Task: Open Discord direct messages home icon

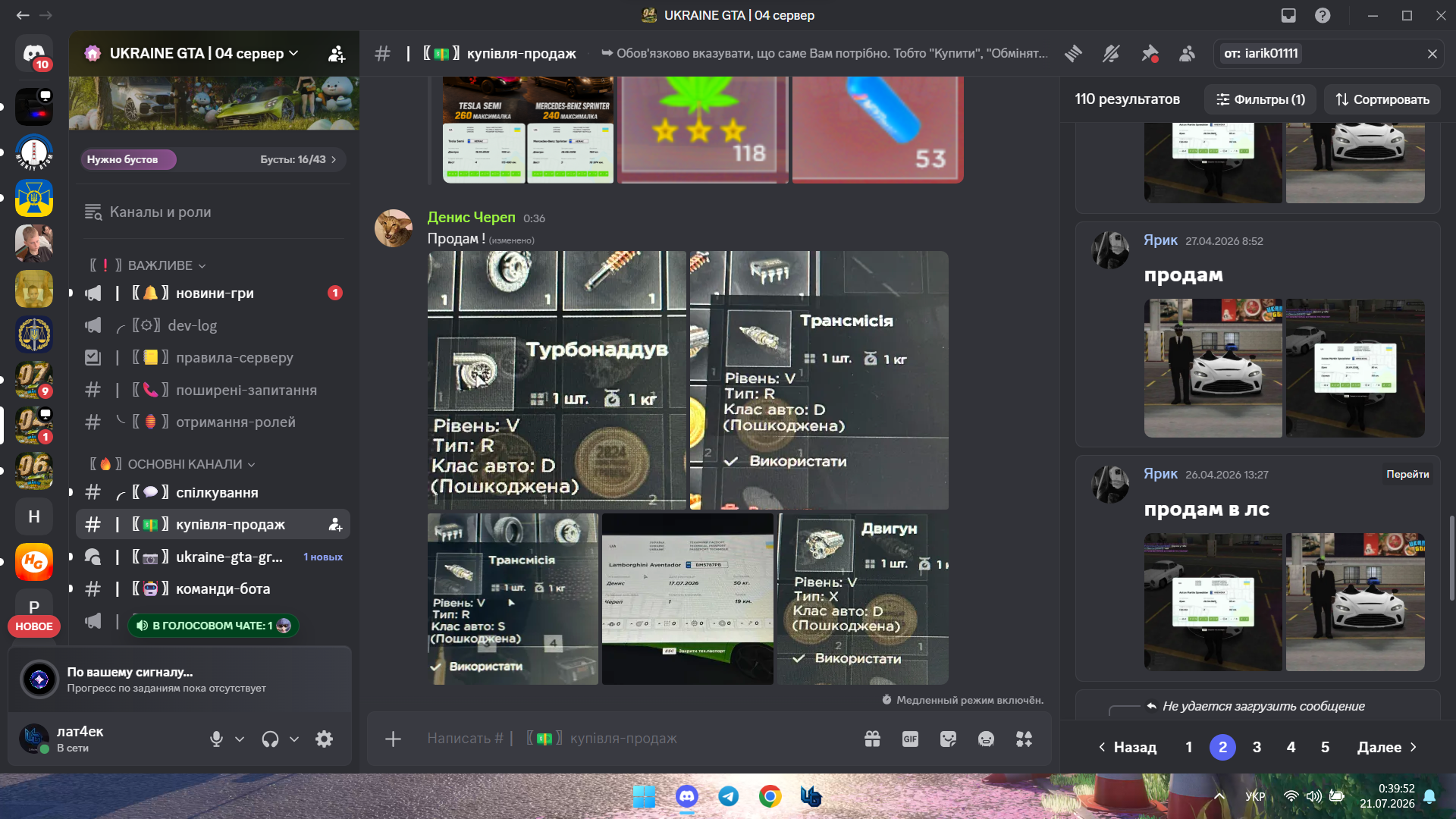Action: [34, 53]
